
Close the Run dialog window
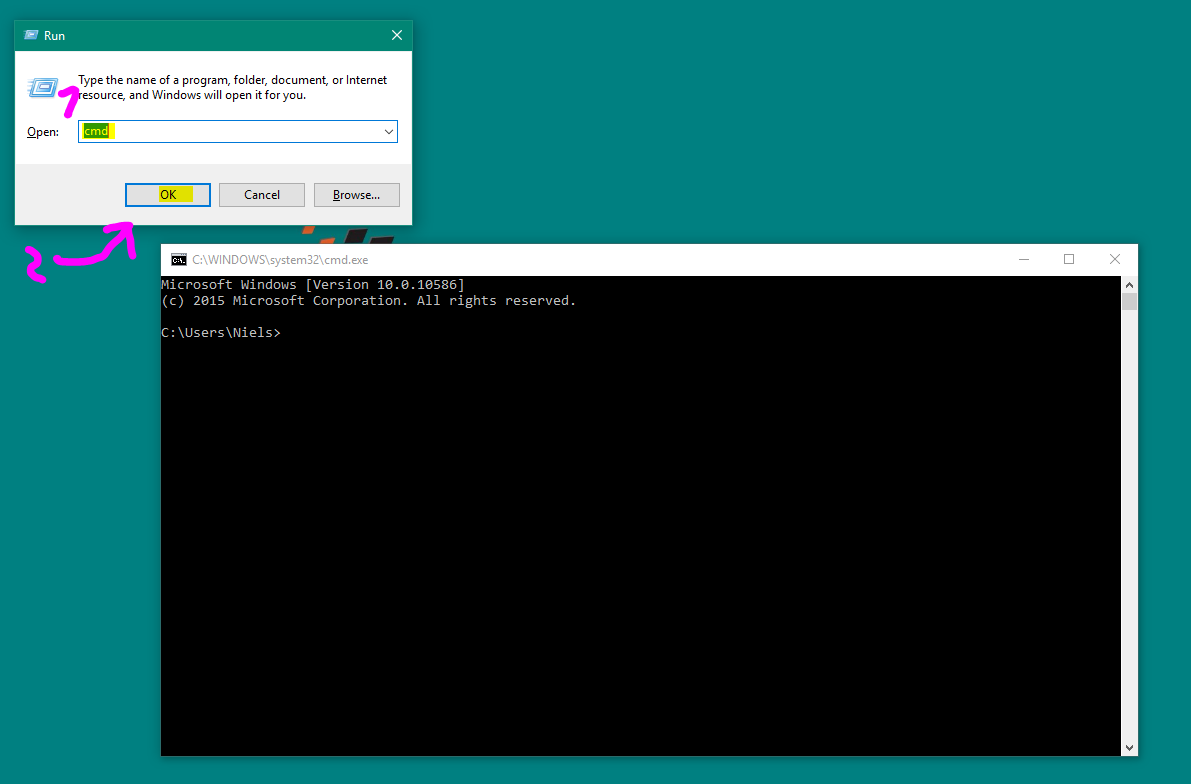[396, 36]
